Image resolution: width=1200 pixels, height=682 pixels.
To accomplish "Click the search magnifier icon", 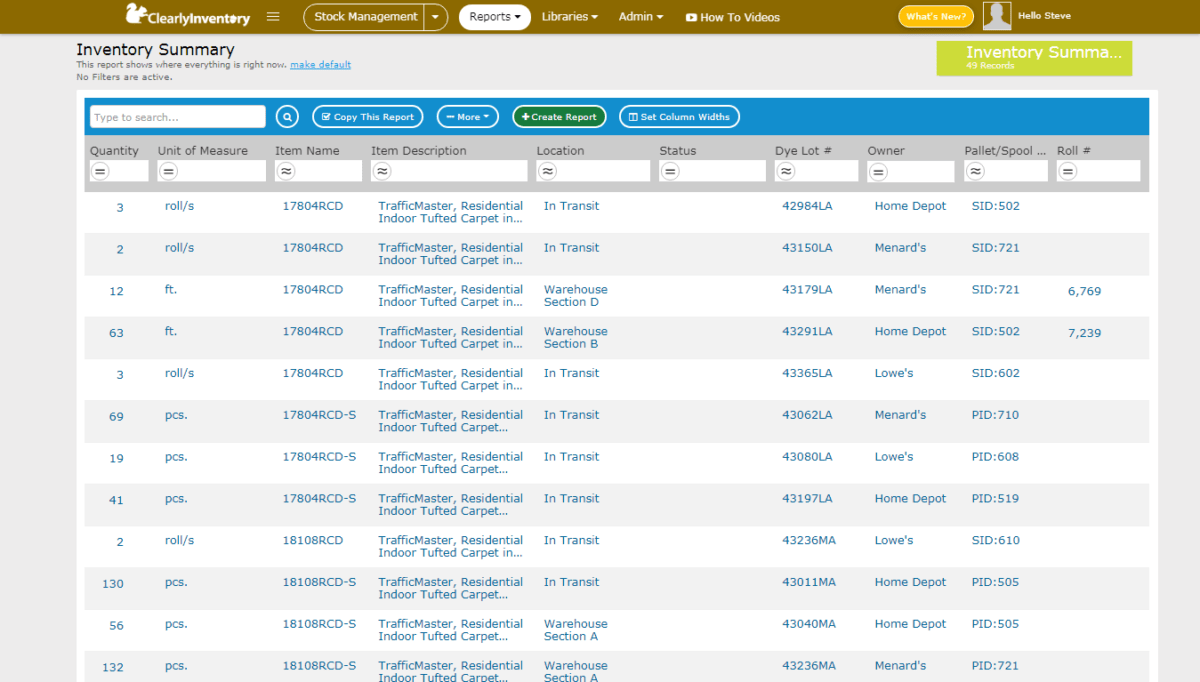I will pyautogui.click(x=287, y=116).
